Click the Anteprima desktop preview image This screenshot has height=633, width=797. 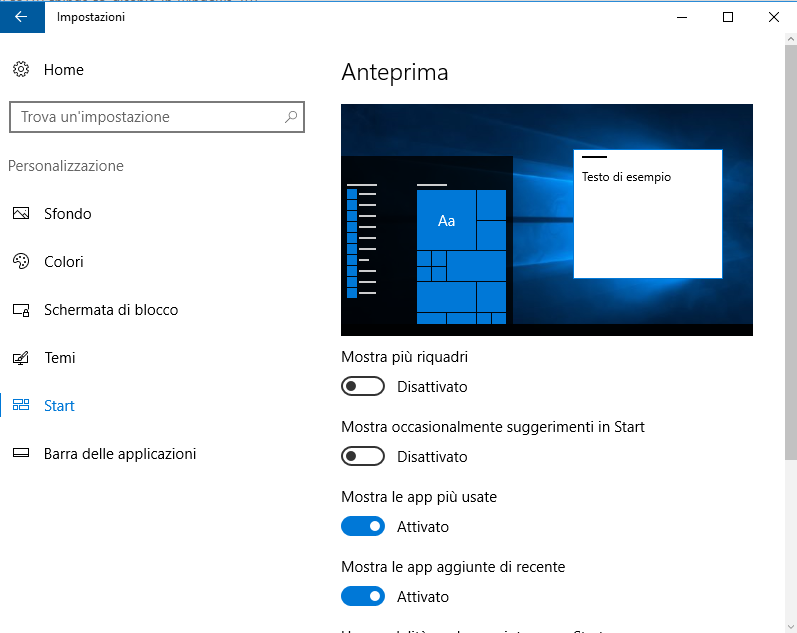pyautogui.click(x=546, y=220)
